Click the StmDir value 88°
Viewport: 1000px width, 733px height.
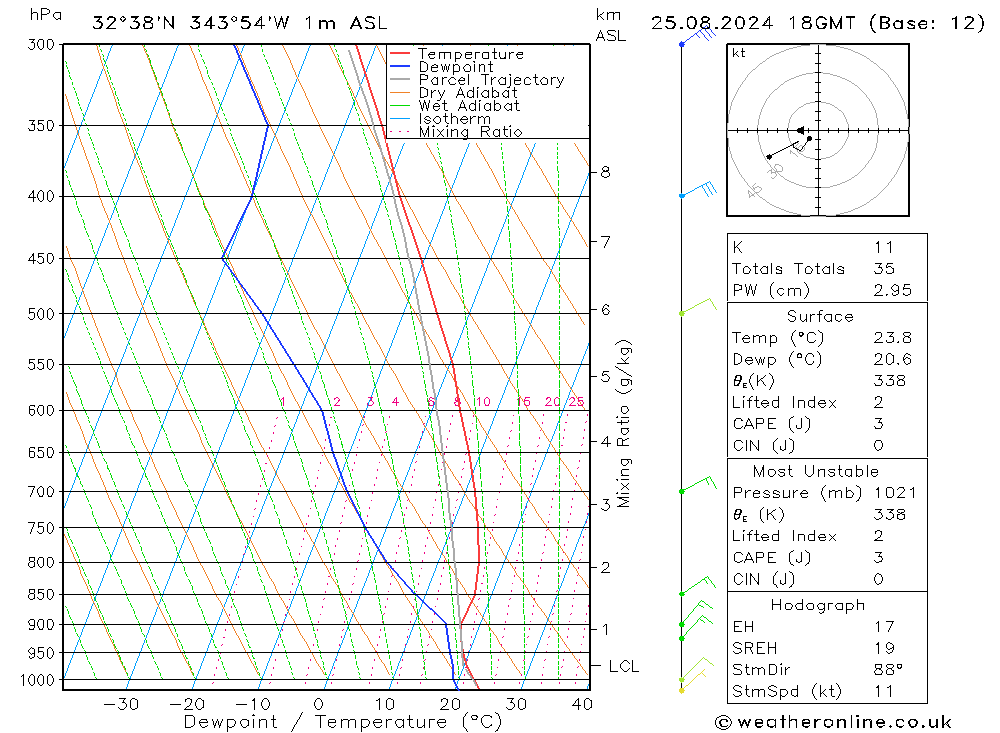click(888, 670)
